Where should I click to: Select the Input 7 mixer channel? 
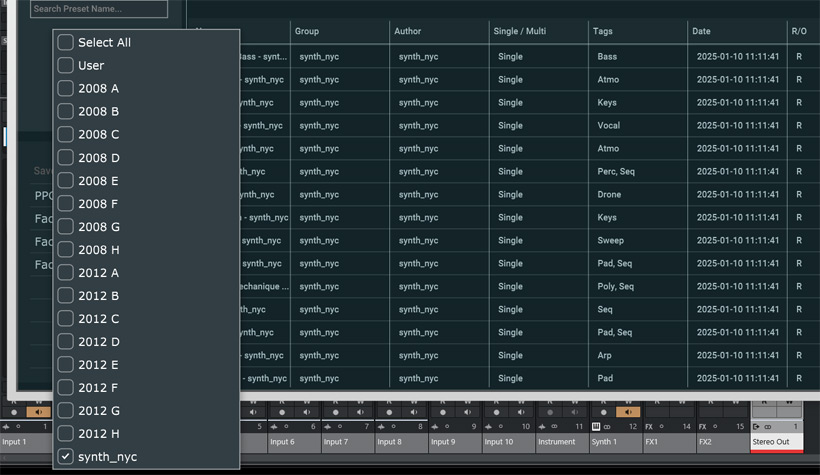pyautogui.click(x=348, y=442)
